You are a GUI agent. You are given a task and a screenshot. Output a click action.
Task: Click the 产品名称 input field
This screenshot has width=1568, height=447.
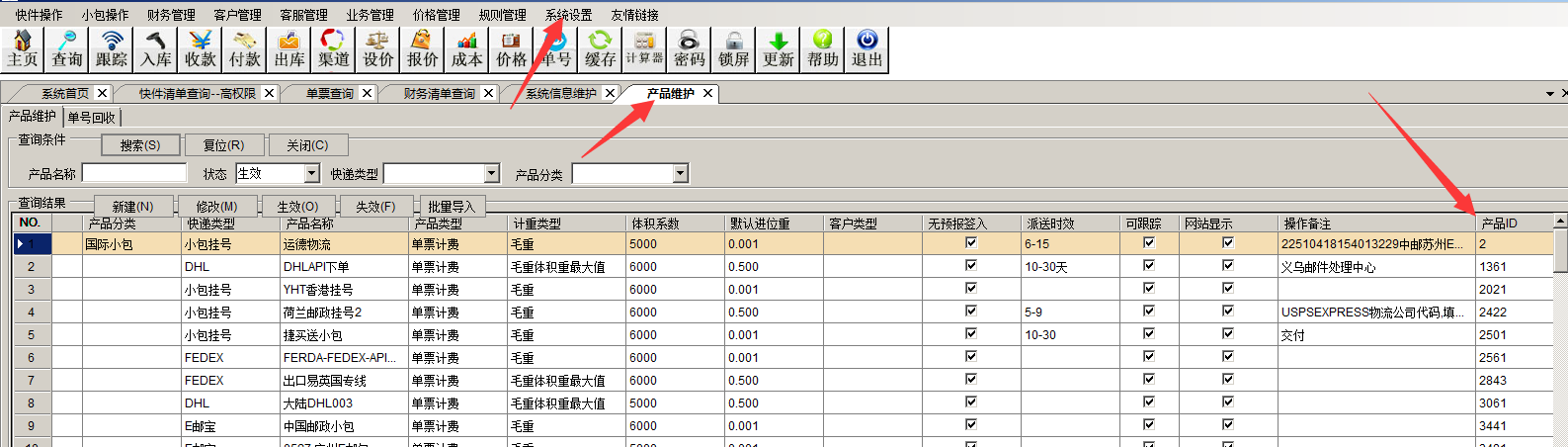pyautogui.click(x=134, y=174)
